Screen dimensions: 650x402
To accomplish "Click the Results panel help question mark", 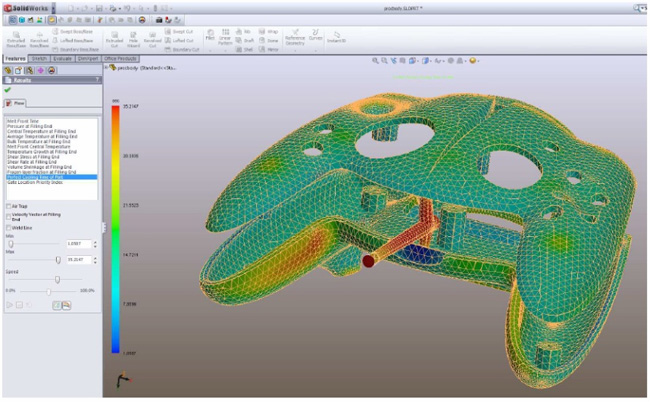I will 97,80.
